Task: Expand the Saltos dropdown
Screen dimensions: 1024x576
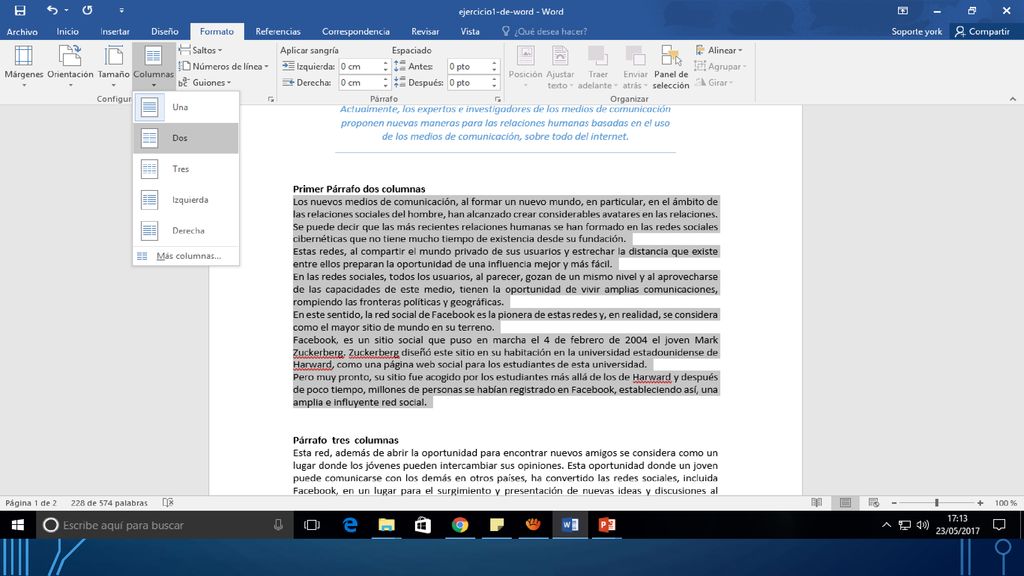Action: click(x=200, y=50)
